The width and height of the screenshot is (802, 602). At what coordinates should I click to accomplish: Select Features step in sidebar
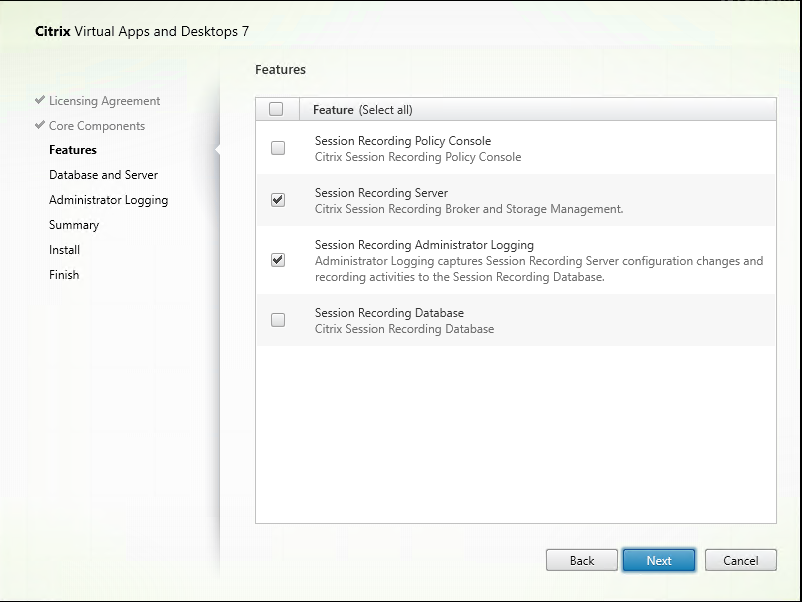pyautogui.click(x=73, y=150)
